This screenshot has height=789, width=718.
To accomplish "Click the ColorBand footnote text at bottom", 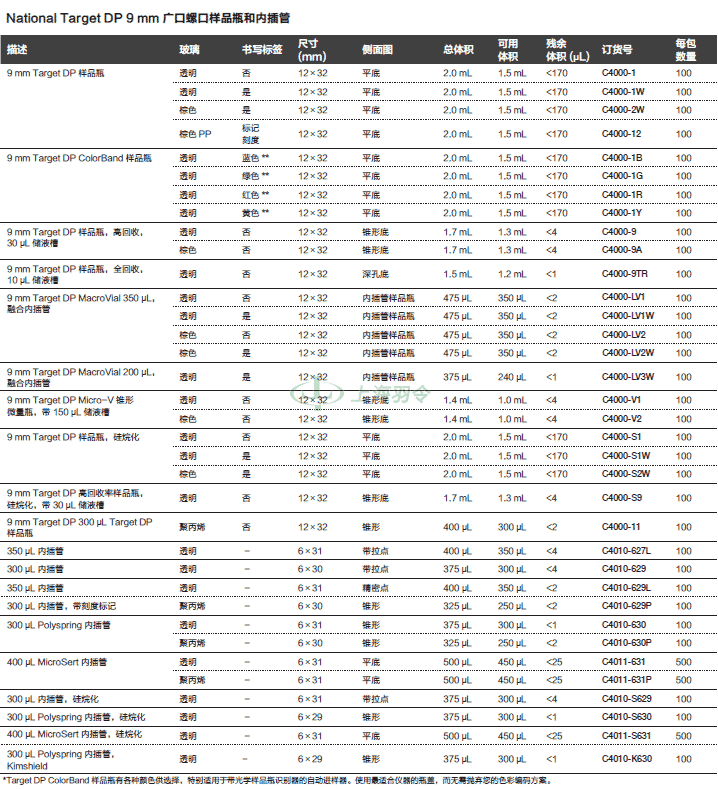I will tap(274, 780).
